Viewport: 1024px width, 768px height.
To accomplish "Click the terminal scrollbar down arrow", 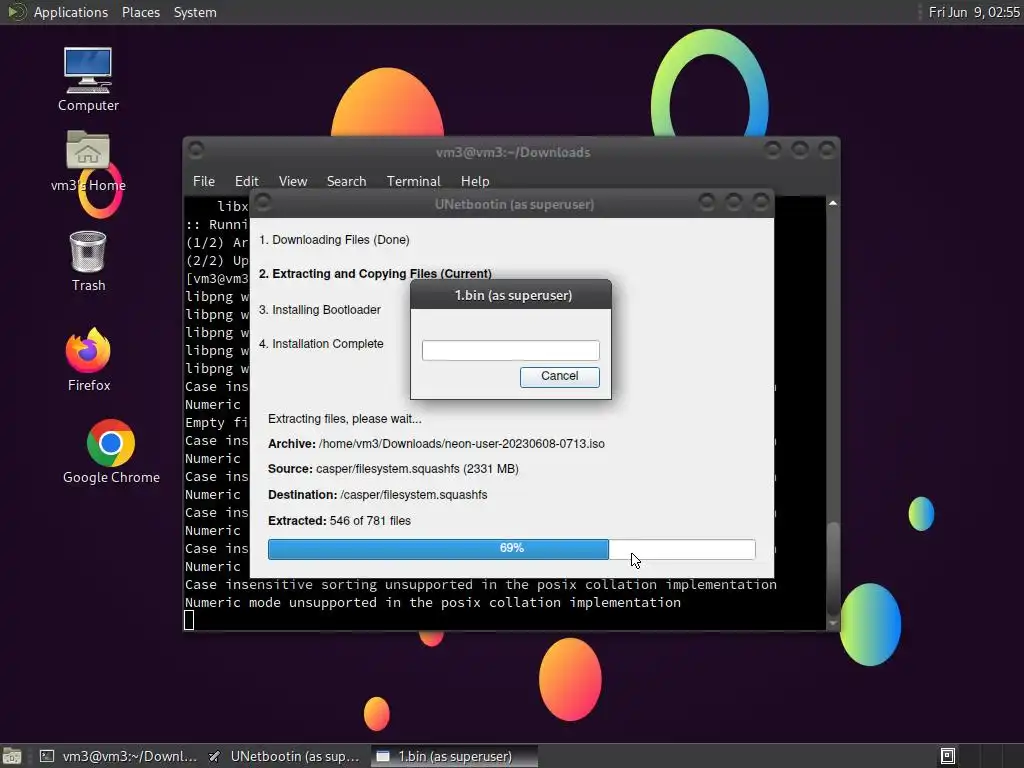I will pyautogui.click(x=833, y=624).
